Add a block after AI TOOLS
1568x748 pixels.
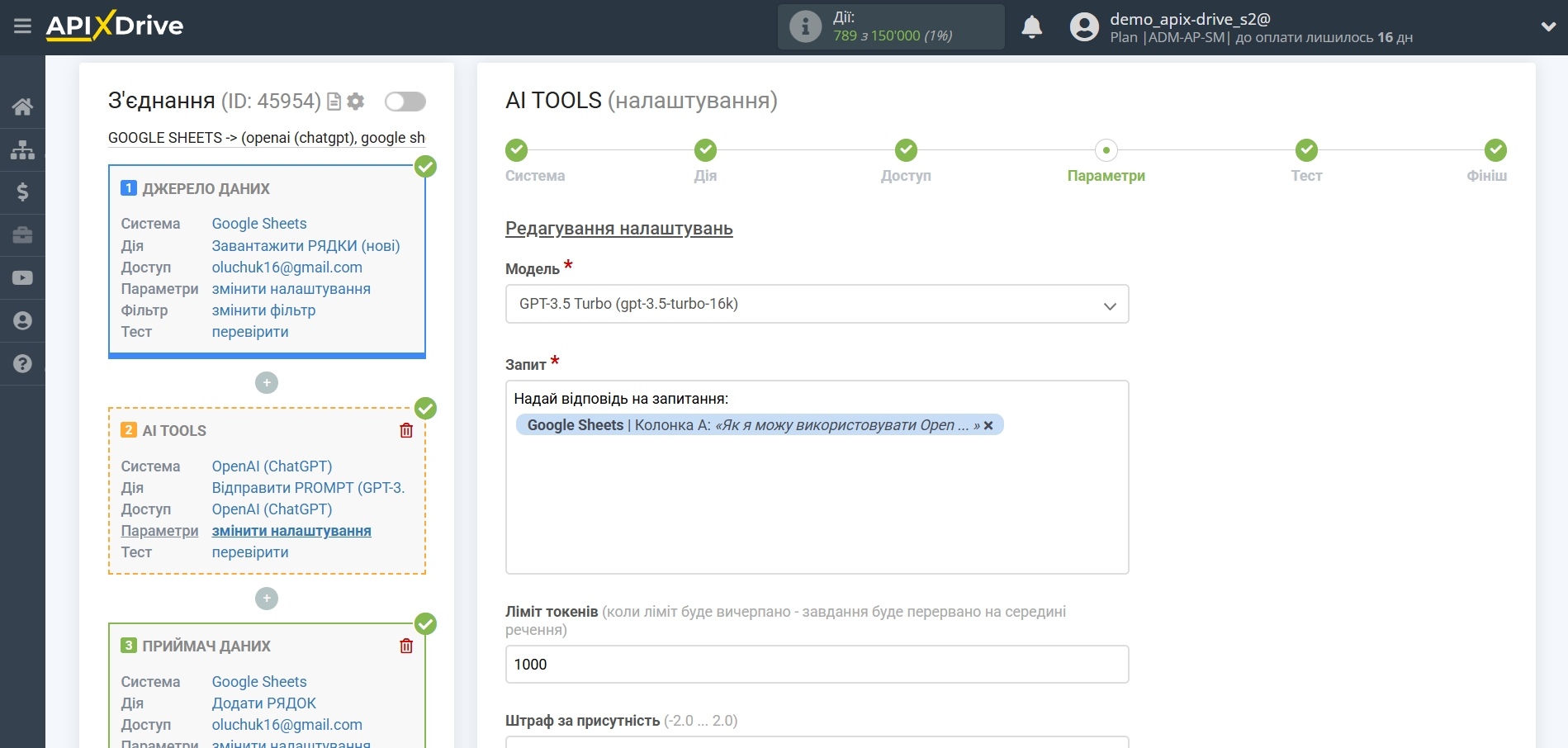pyautogui.click(x=267, y=599)
